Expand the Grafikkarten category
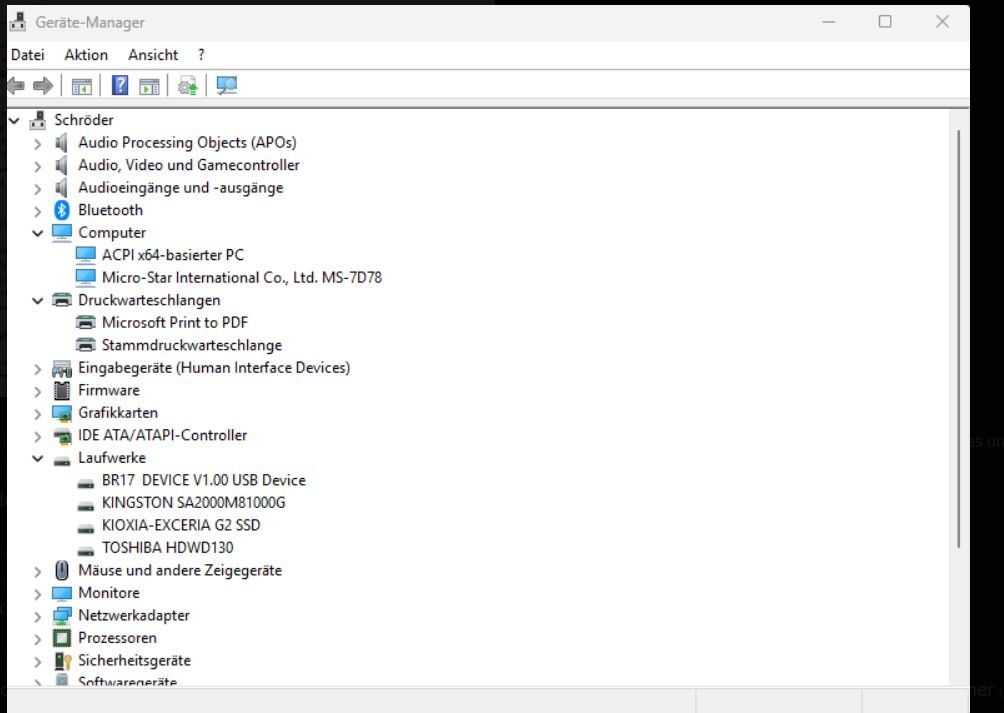 [38, 414]
